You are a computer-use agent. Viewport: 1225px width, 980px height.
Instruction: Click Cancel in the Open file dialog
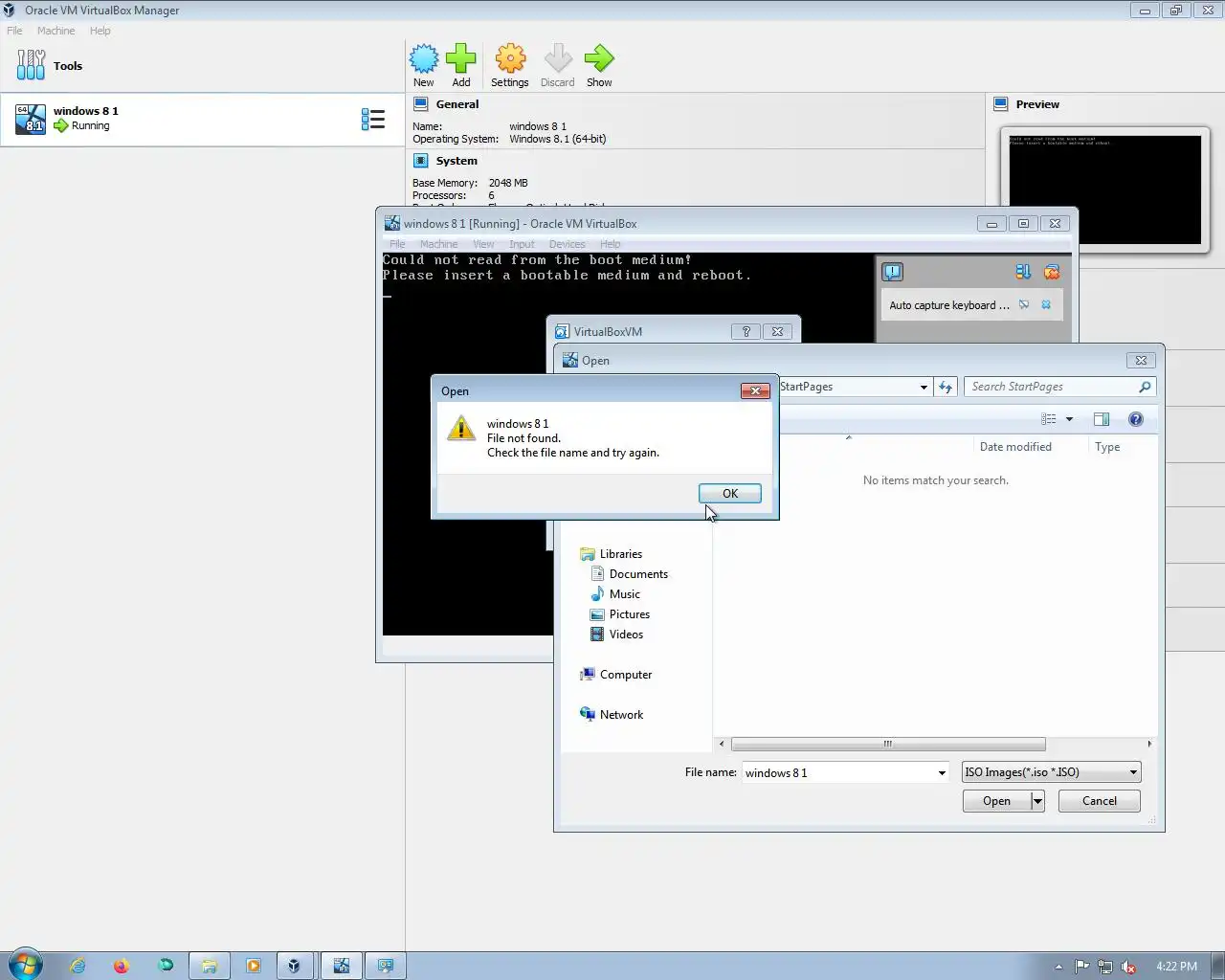click(1099, 801)
